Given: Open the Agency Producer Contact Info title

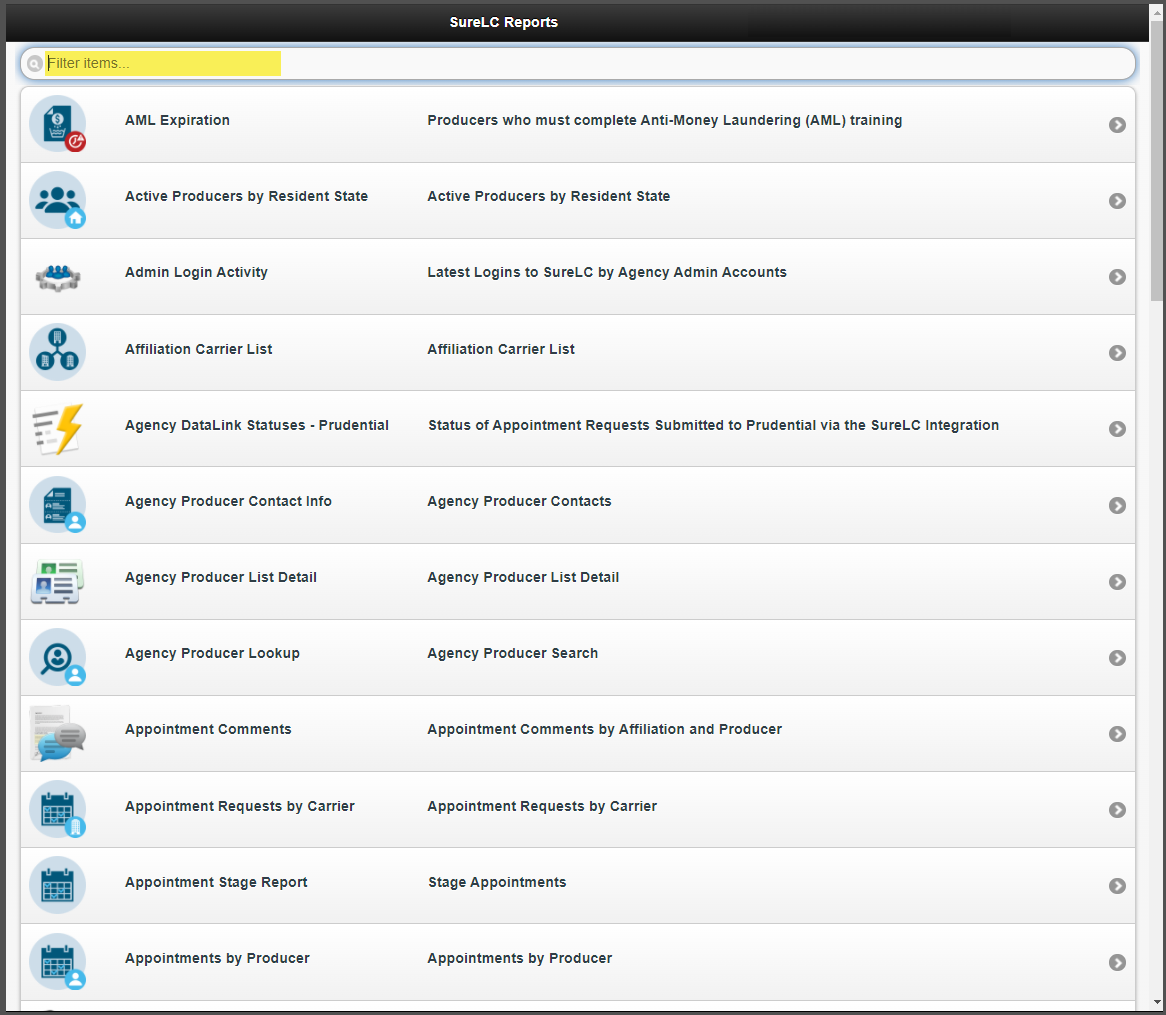Looking at the screenshot, I should point(228,501).
